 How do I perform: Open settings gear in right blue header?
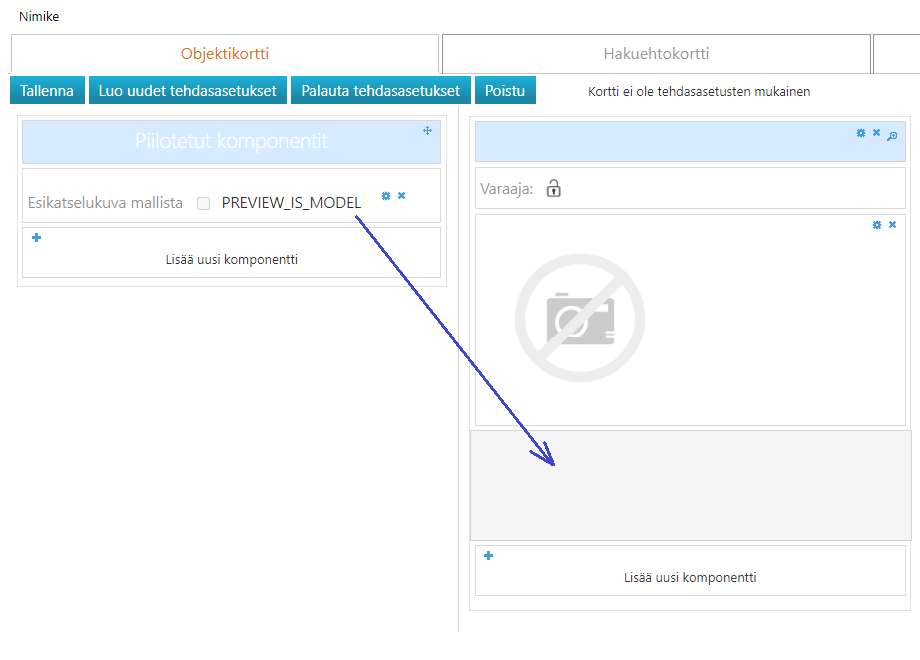tap(861, 133)
